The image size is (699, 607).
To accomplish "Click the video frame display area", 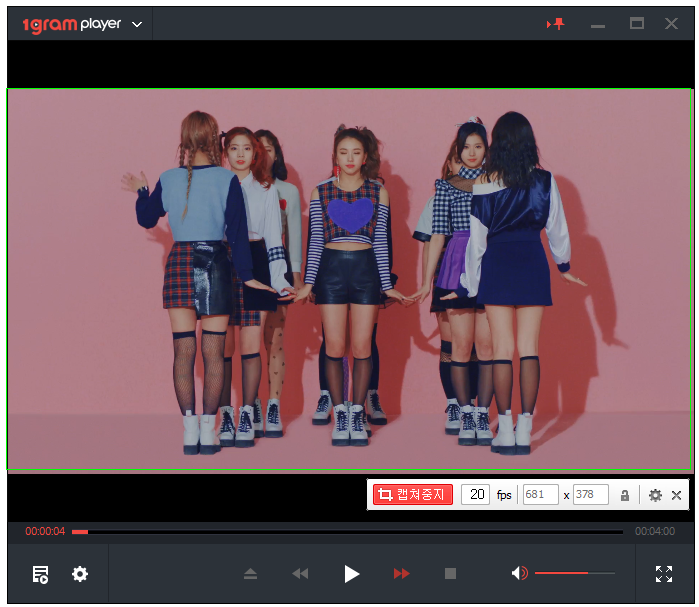I will 349,279.
